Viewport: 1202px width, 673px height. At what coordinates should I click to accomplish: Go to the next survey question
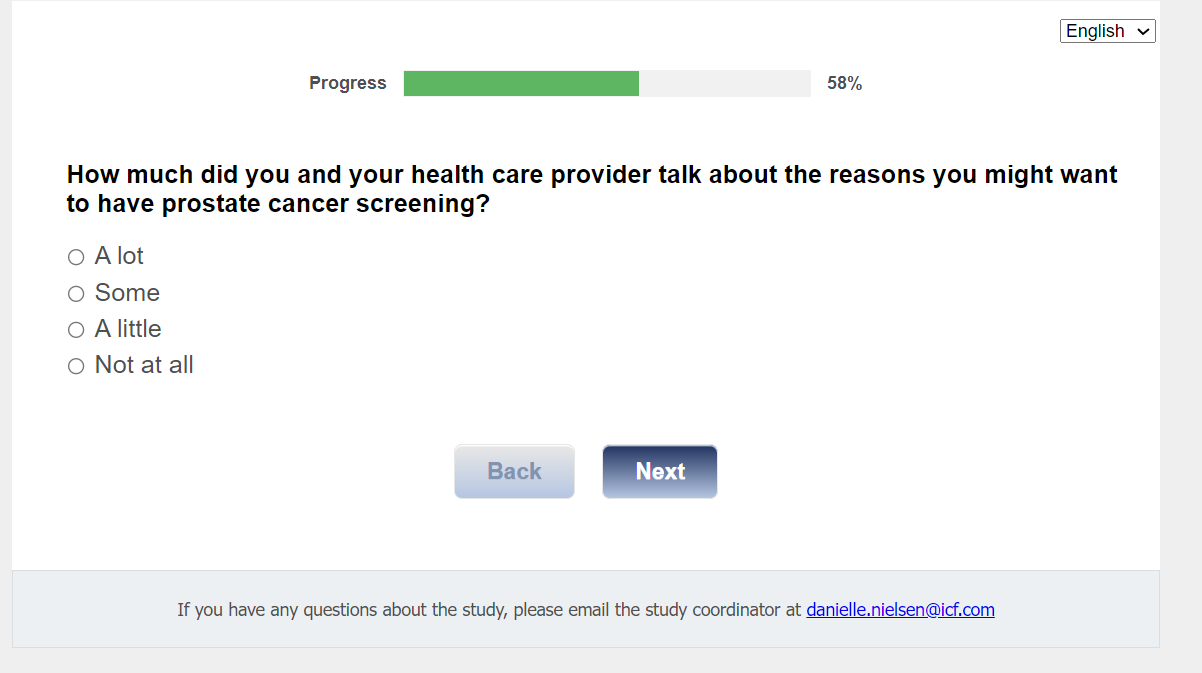coord(659,471)
